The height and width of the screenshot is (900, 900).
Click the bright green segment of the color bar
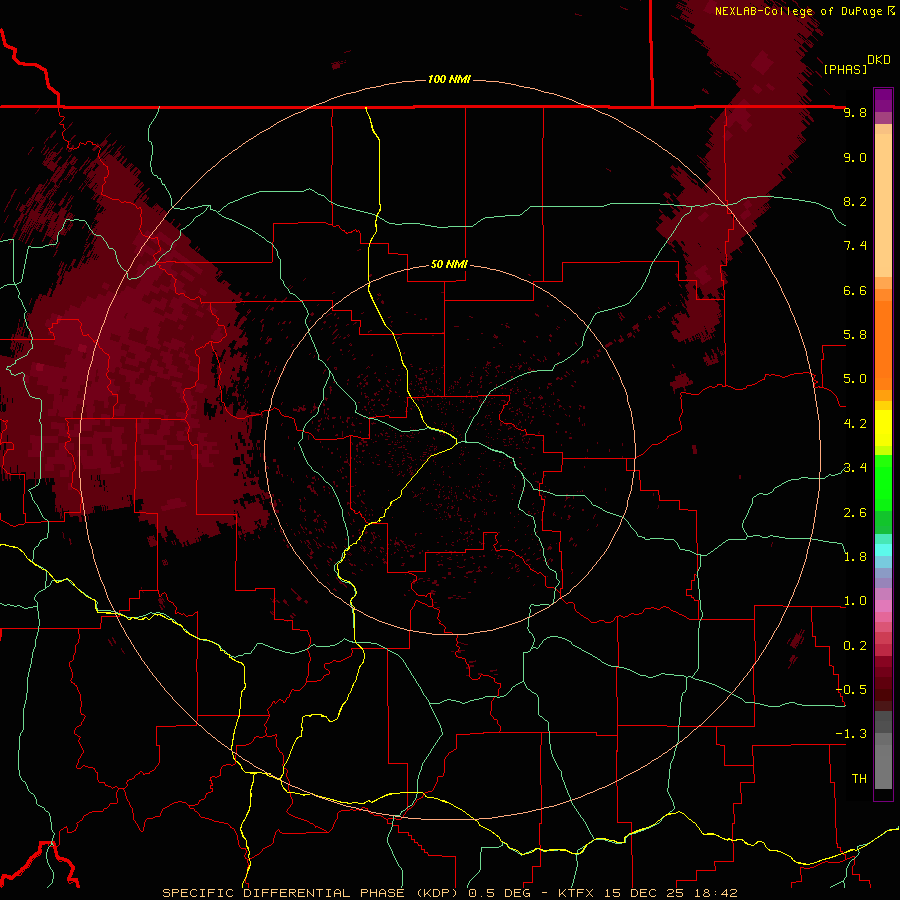pyautogui.click(x=883, y=482)
